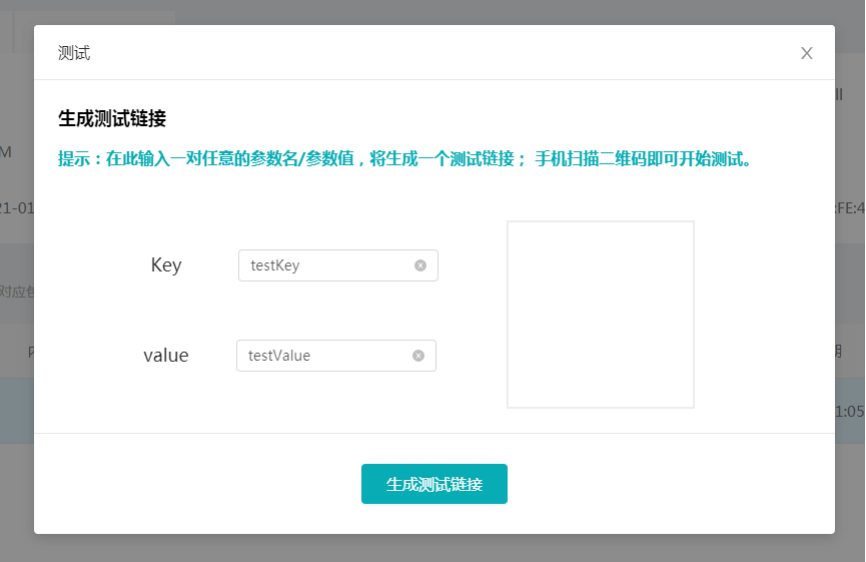Click the value label
Screen dimensions: 866x562
pyautogui.click(x=166, y=356)
